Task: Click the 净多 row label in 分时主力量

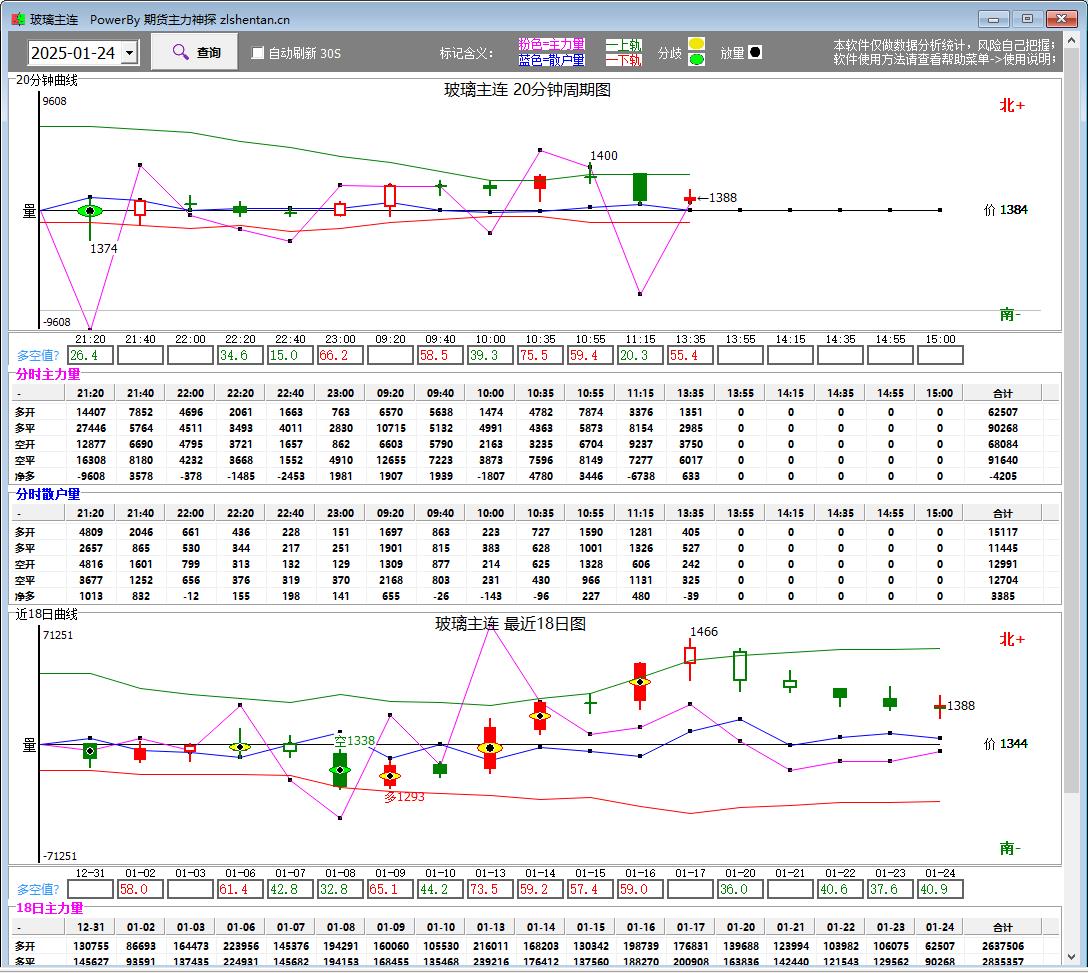Action: [x=25, y=477]
